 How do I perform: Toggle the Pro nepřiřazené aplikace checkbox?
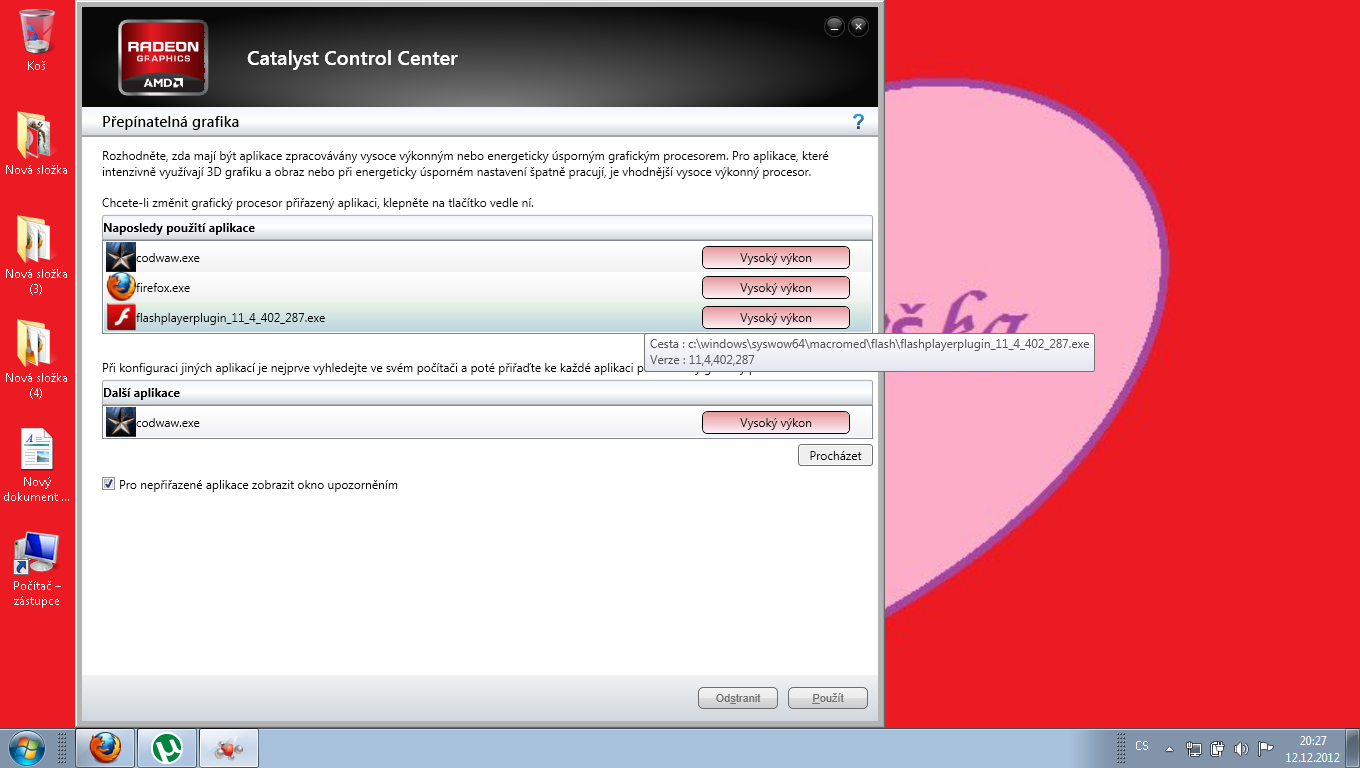tap(108, 484)
